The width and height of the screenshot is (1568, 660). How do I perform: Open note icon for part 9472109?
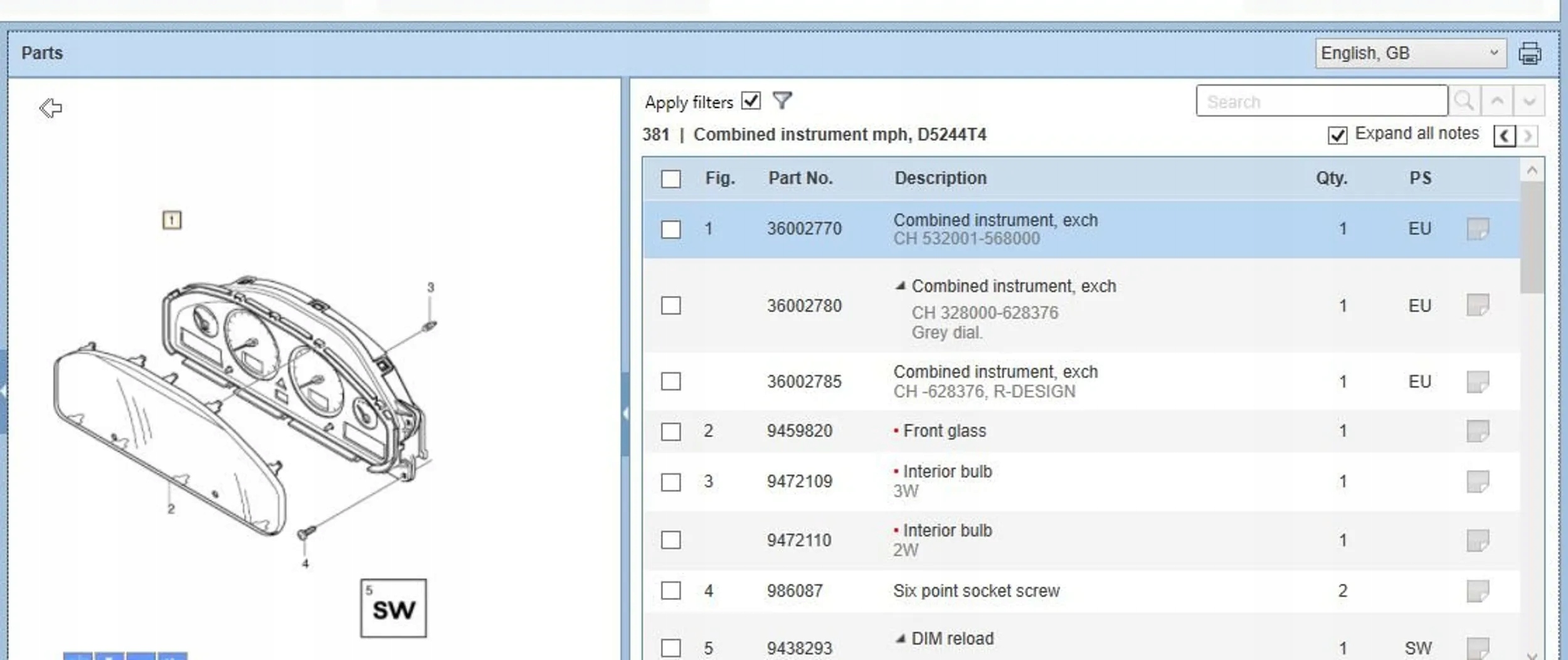pos(1478,482)
